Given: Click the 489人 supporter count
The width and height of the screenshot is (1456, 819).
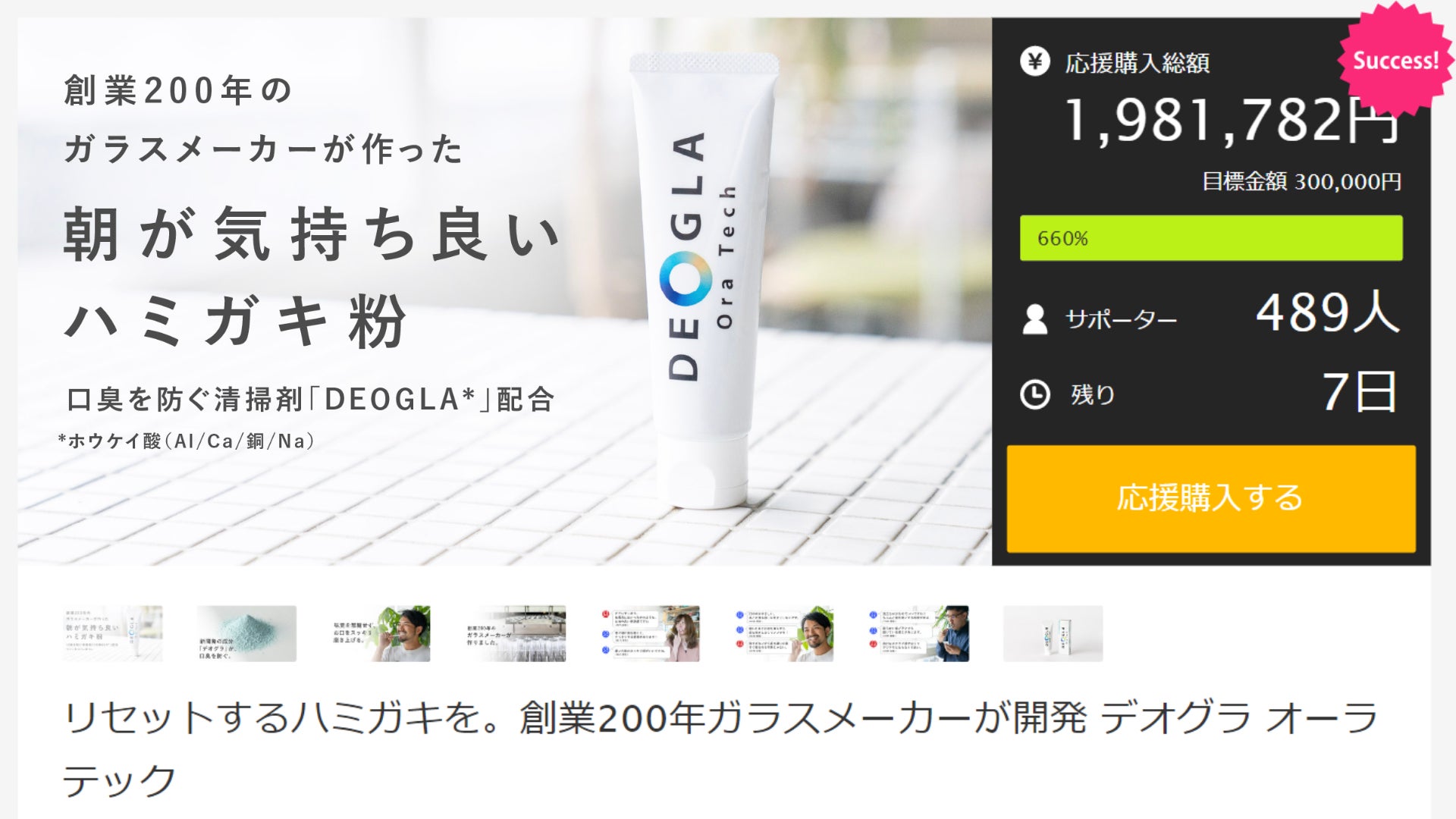Looking at the screenshot, I should pos(1328,312).
